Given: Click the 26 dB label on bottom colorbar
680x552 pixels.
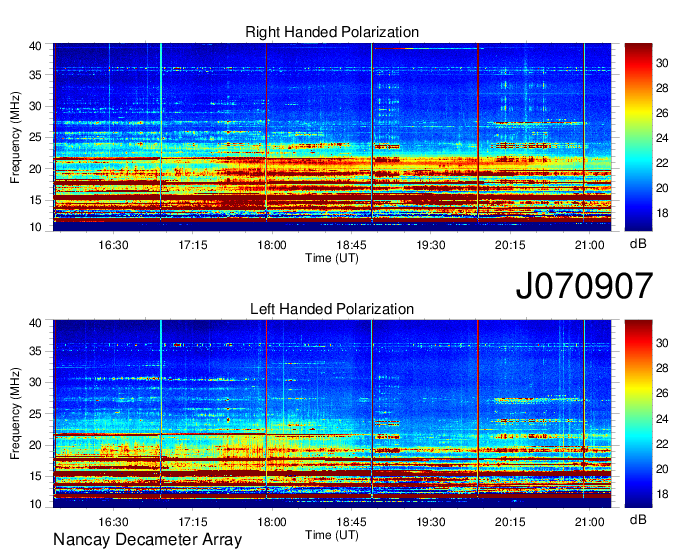Looking at the screenshot, I should click(662, 394).
